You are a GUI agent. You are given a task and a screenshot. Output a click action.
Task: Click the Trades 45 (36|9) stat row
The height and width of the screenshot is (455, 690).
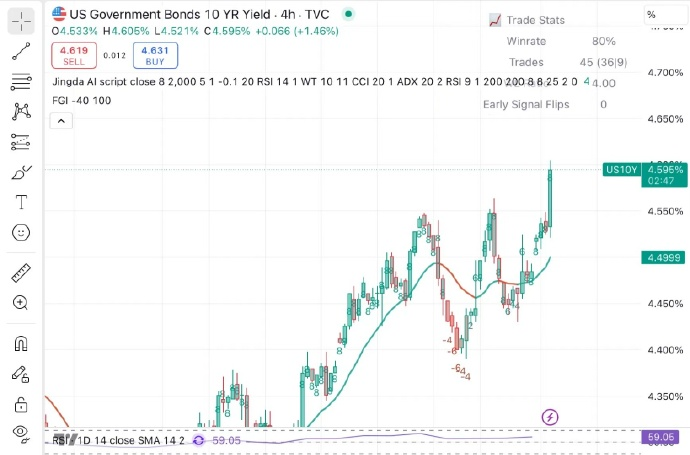pos(568,62)
